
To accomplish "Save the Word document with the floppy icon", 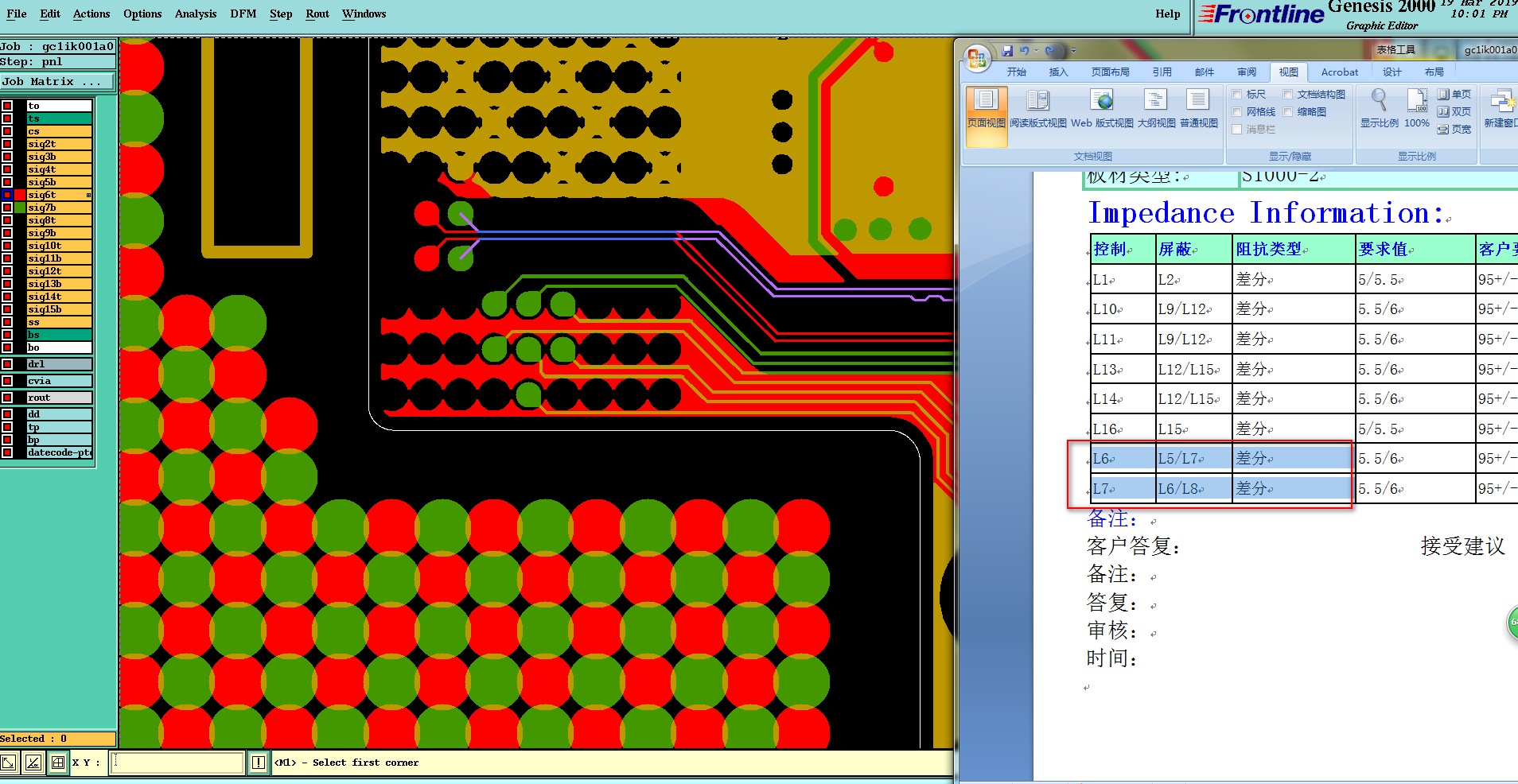I will [x=1007, y=51].
